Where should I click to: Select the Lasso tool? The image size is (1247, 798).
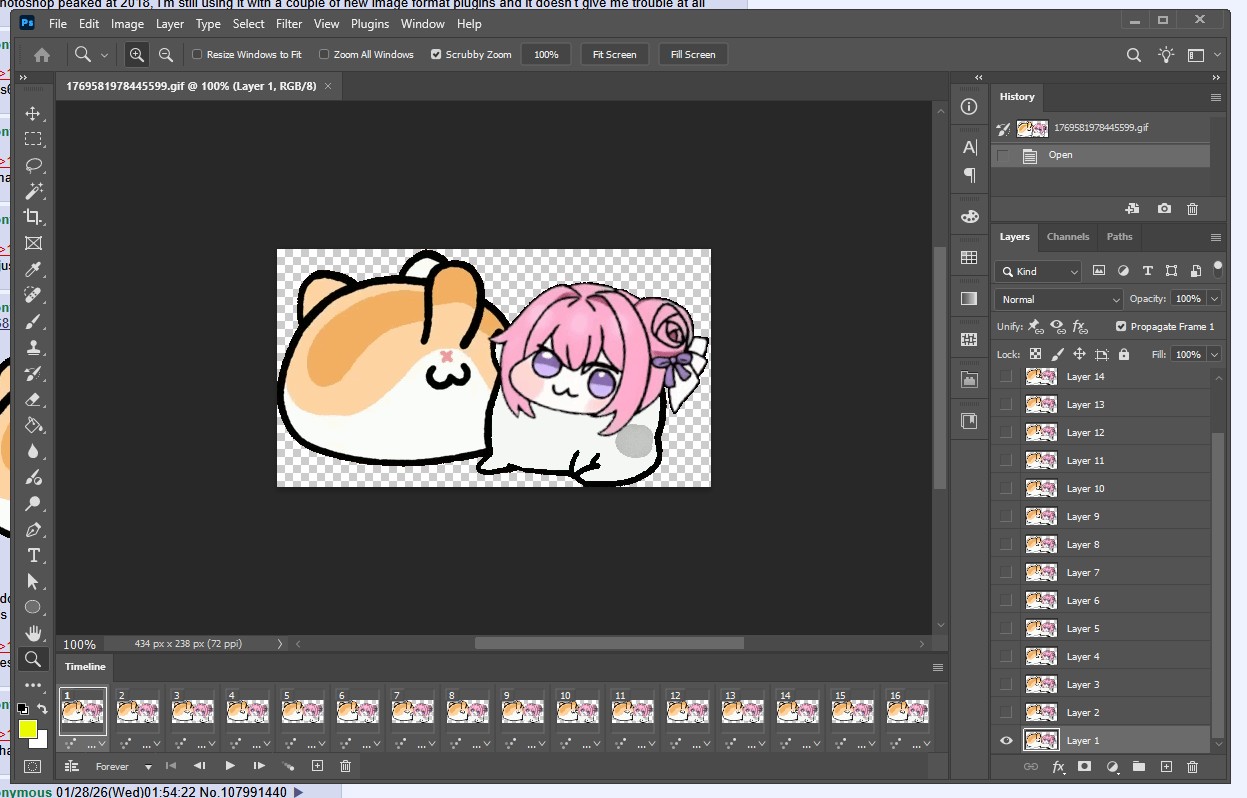33,165
